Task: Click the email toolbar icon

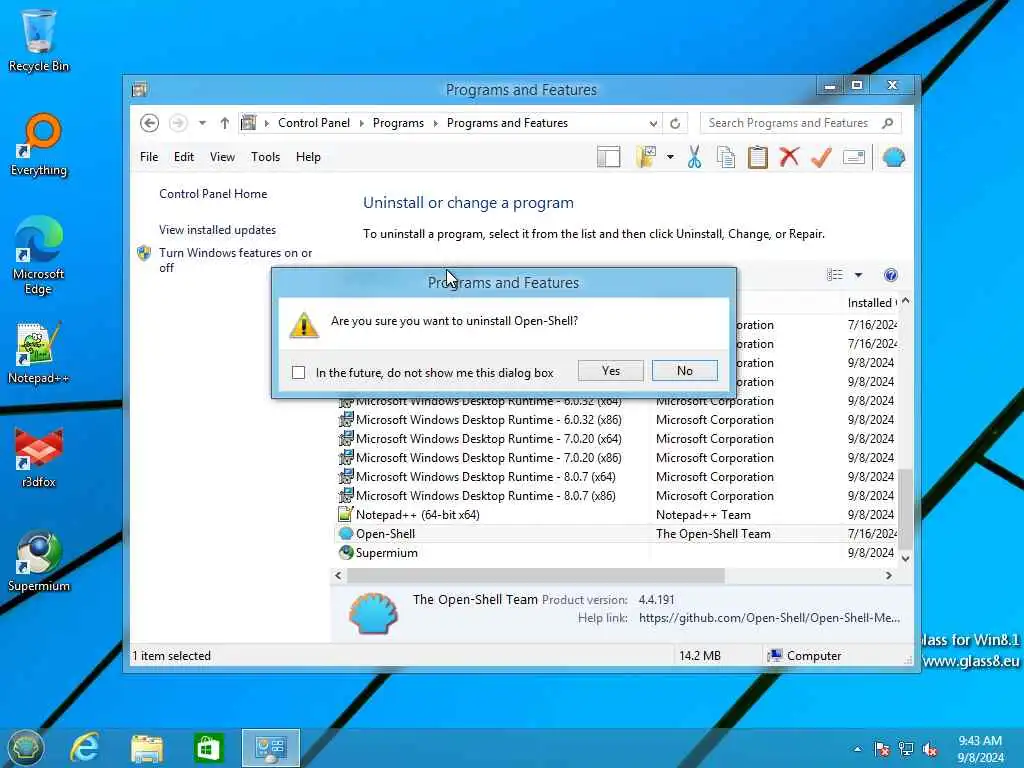Action: 854,157
